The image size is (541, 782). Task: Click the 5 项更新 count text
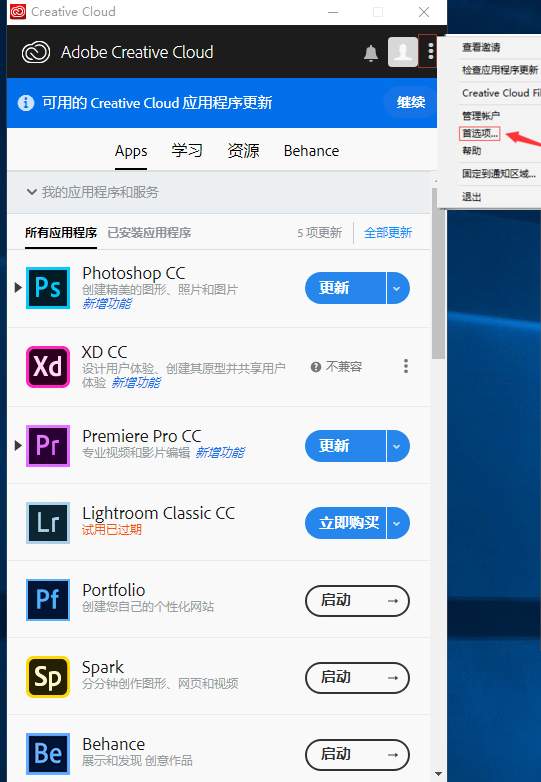pyautogui.click(x=320, y=233)
